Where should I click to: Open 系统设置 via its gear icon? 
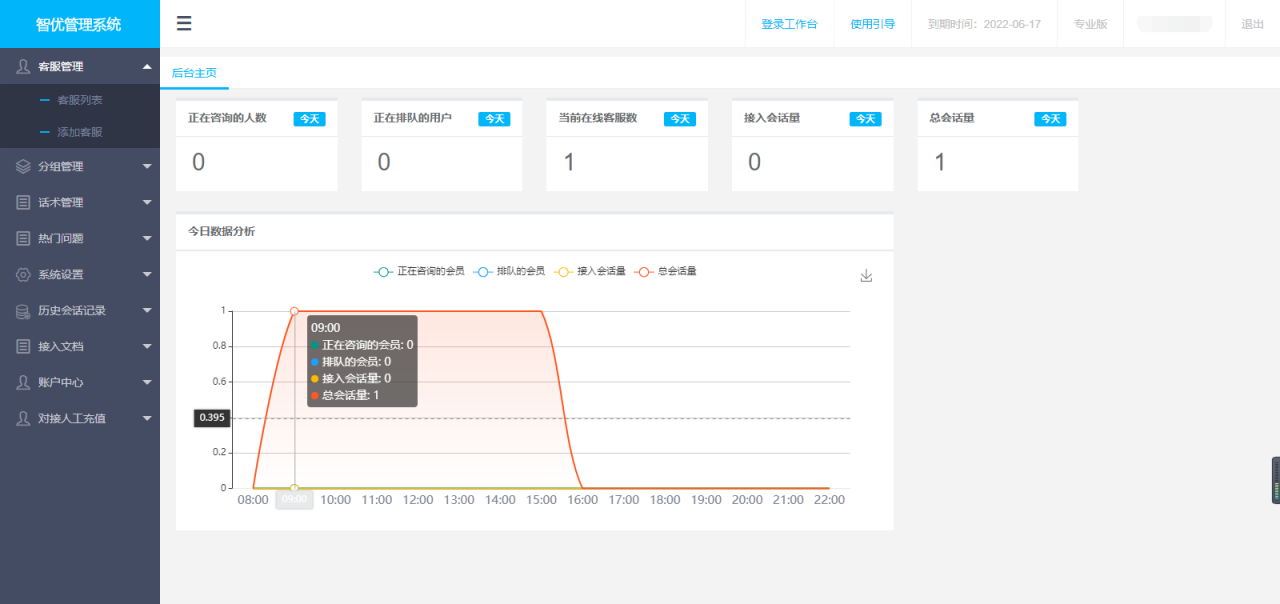[x=22, y=274]
